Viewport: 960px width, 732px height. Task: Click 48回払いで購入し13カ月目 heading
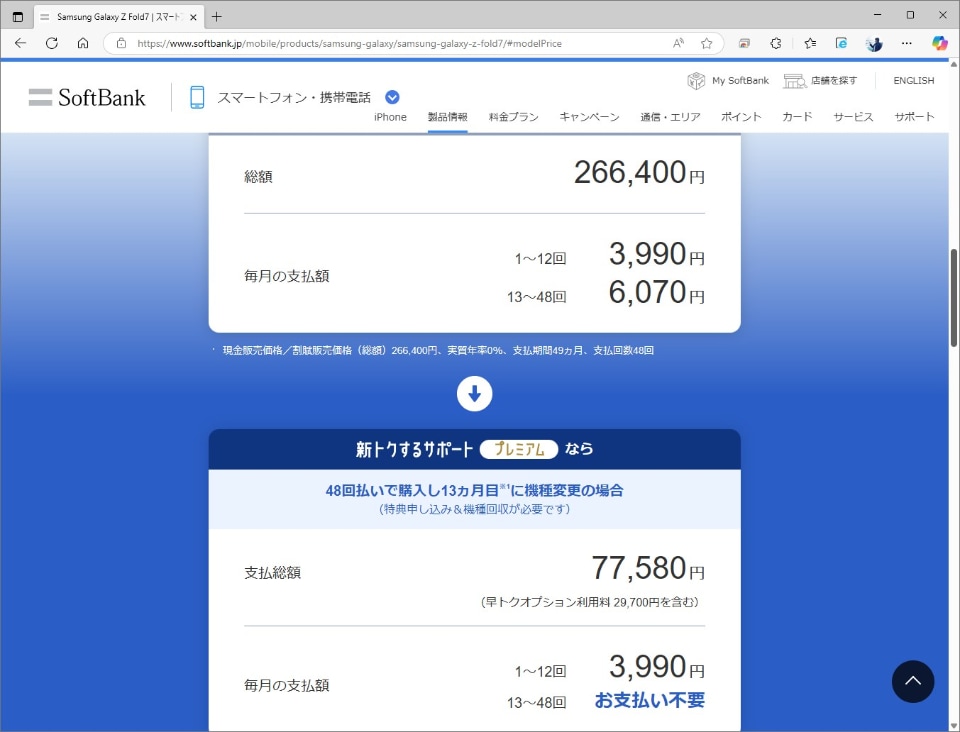pyautogui.click(x=474, y=490)
